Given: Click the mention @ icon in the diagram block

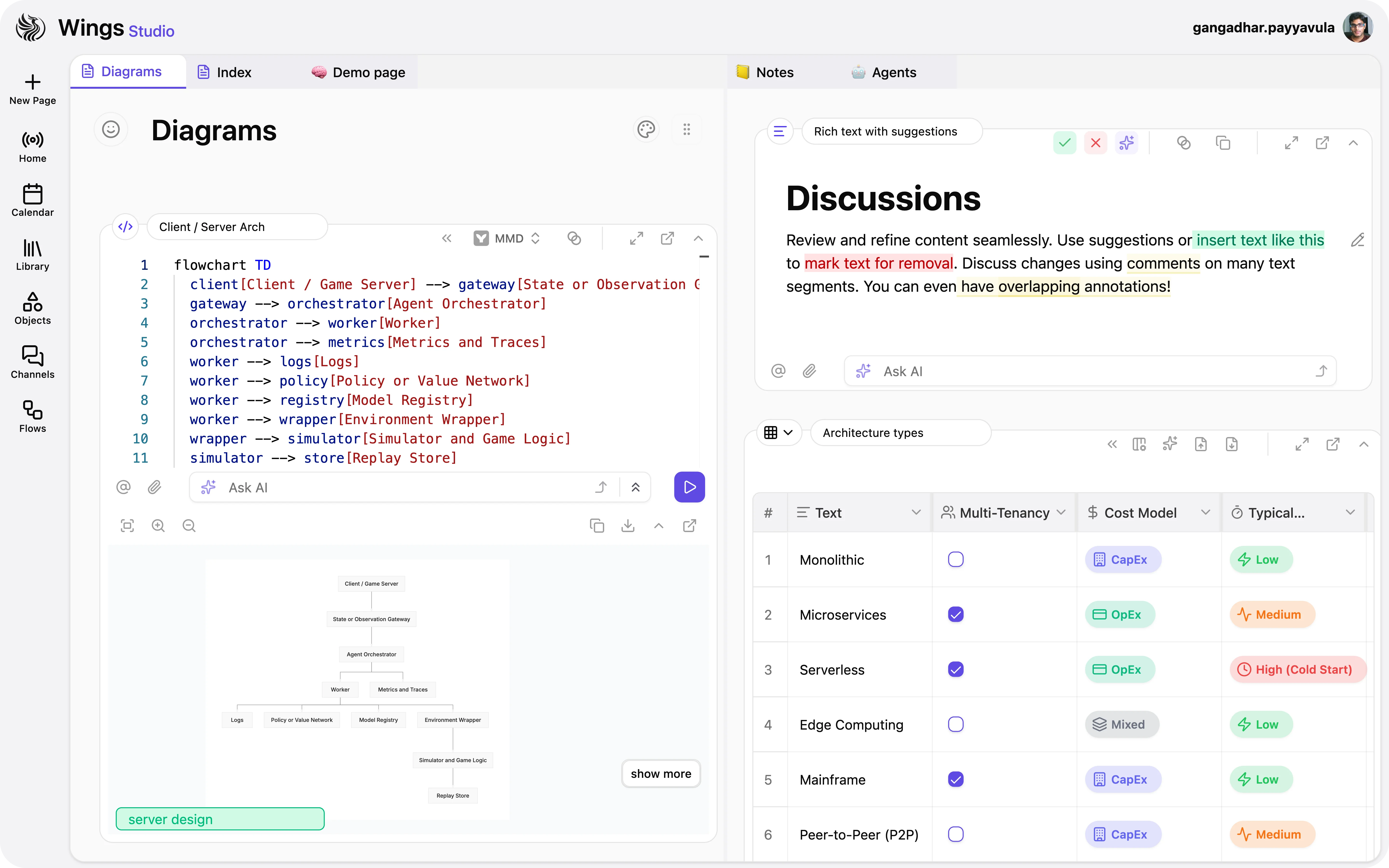Looking at the screenshot, I should click(x=123, y=487).
